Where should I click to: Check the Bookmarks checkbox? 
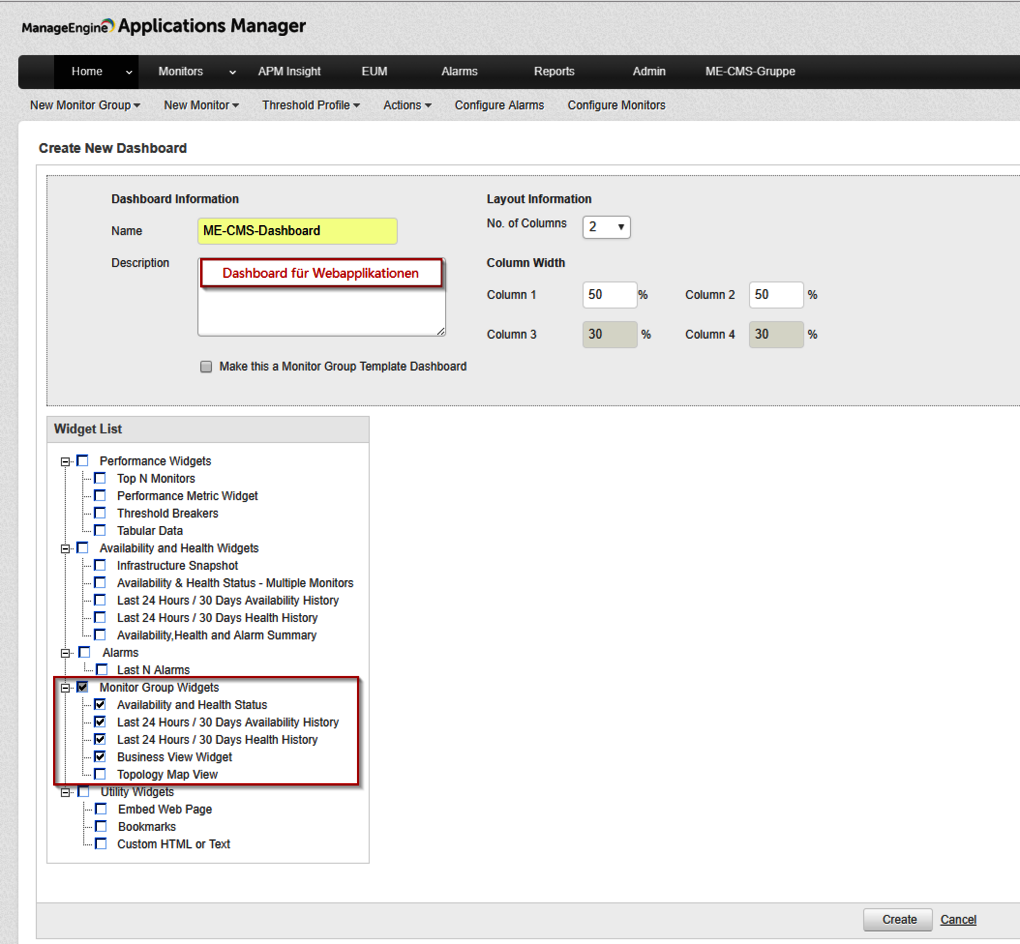(x=101, y=826)
